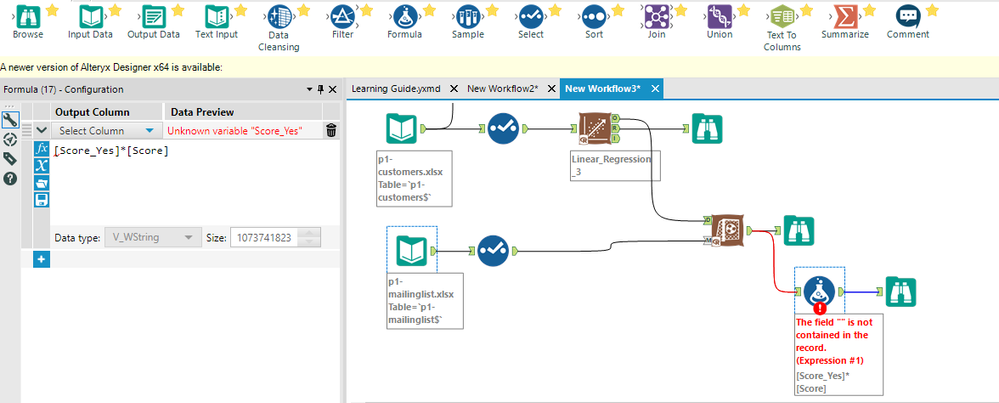This screenshot has height=403, width=999.
Task: Switch to Learning Guide.yxmd tab
Action: (396, 88)
